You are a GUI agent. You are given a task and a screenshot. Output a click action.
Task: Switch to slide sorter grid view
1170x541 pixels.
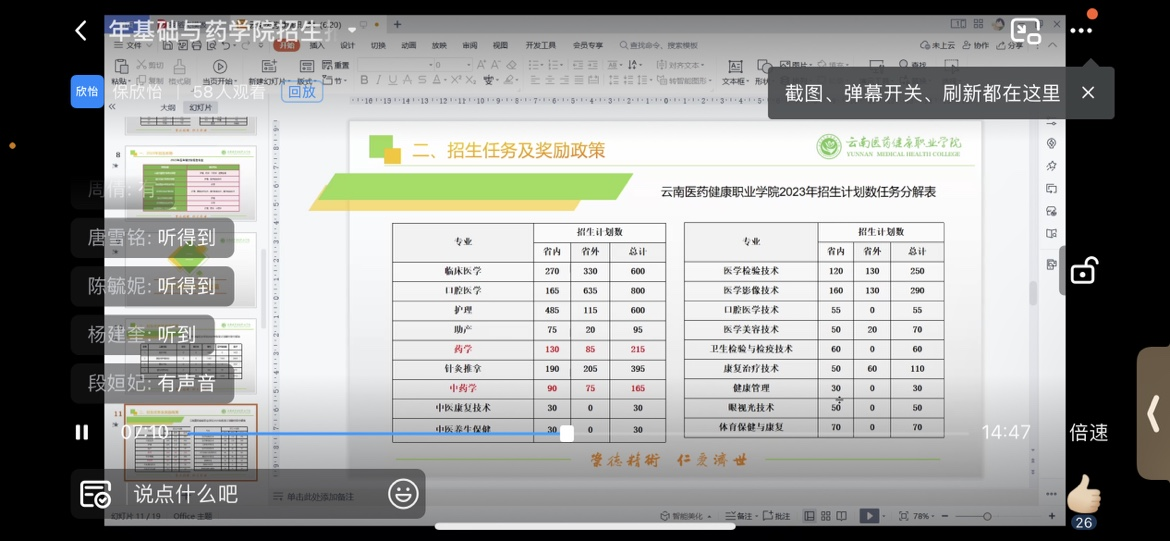[826, 516]
